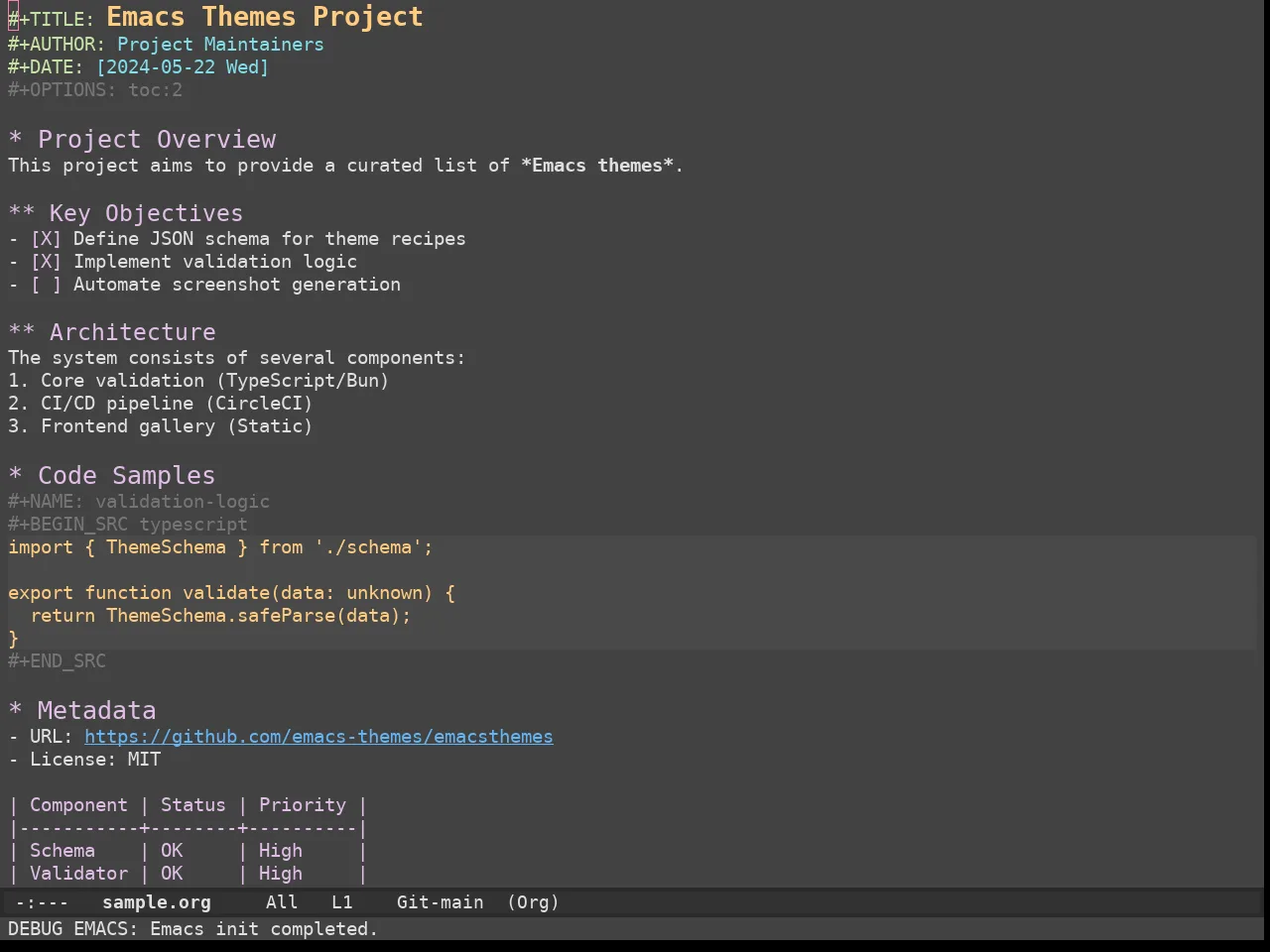The image size is (1270, 952).
Task: Toggle checkbox for Define JSON schema item
Action: click(x=46, y=239)
